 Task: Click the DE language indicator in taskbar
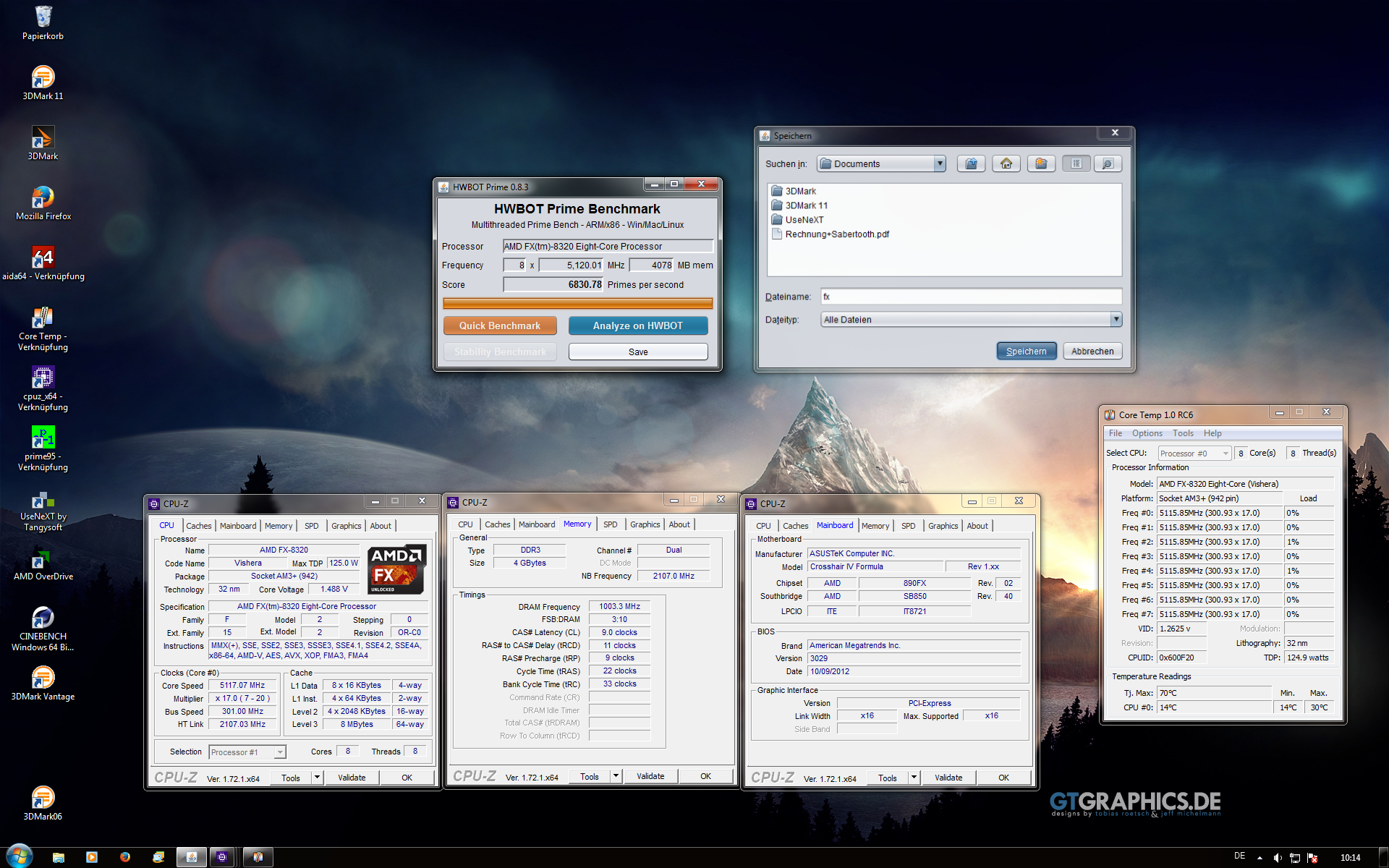coord(1239,856)
